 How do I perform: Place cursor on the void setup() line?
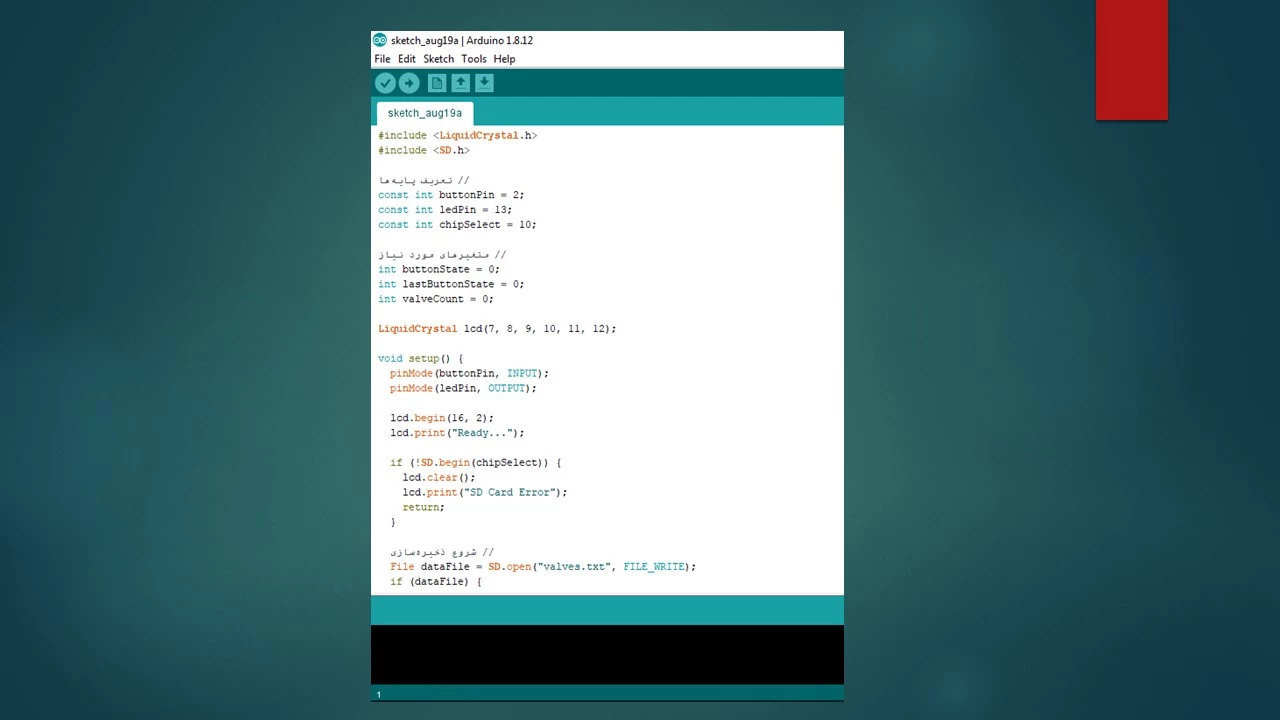click(x=420, y=358)
